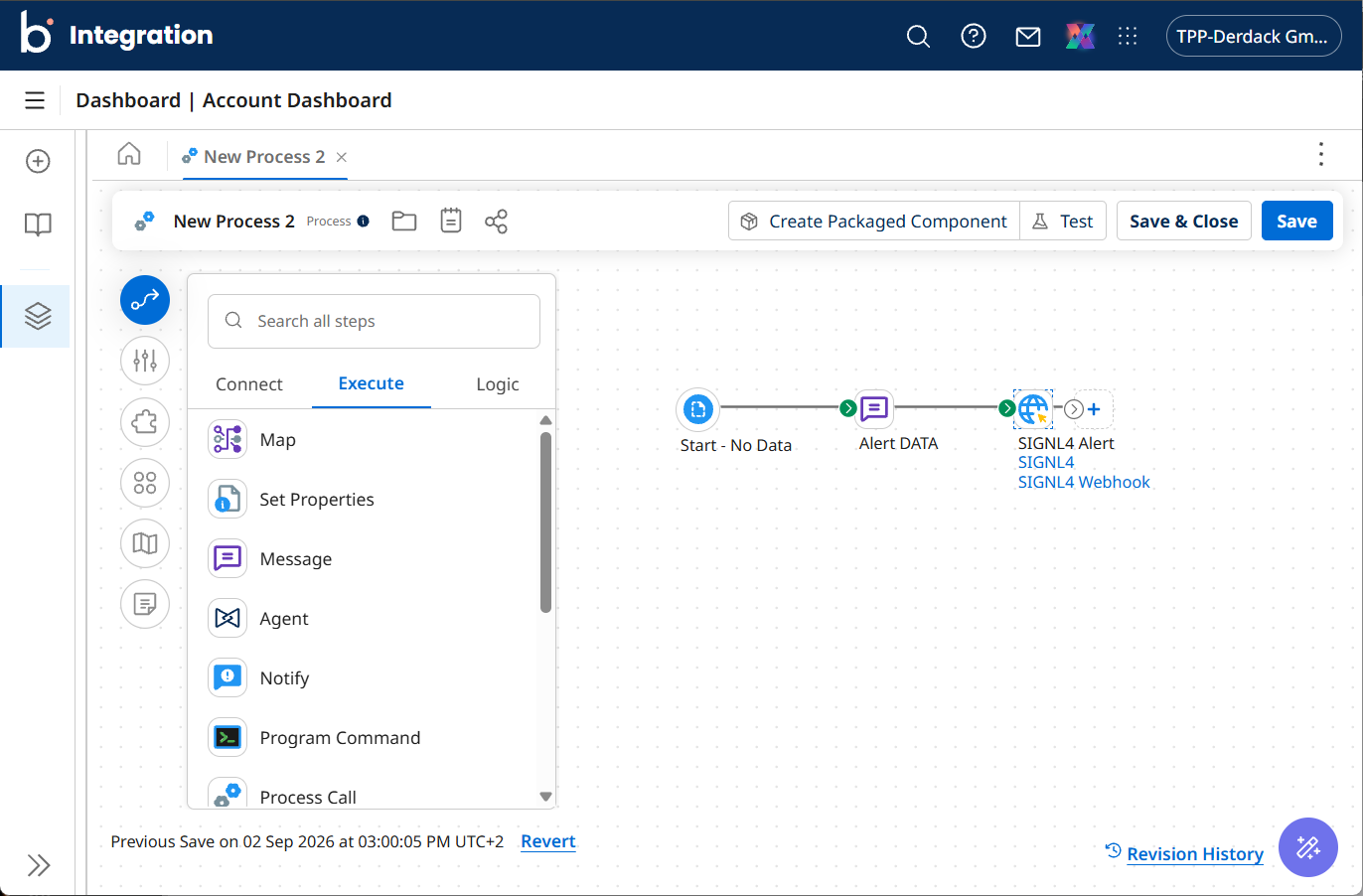The image size is (1363, 896).
Task: Select the SIGNL4 Alert connector shape
Action: [x=1033, y=408]
